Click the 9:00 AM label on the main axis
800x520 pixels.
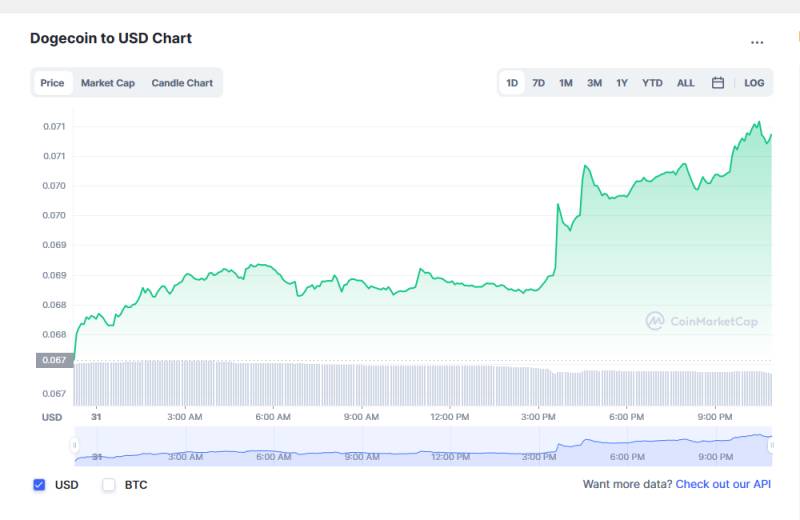361,417
